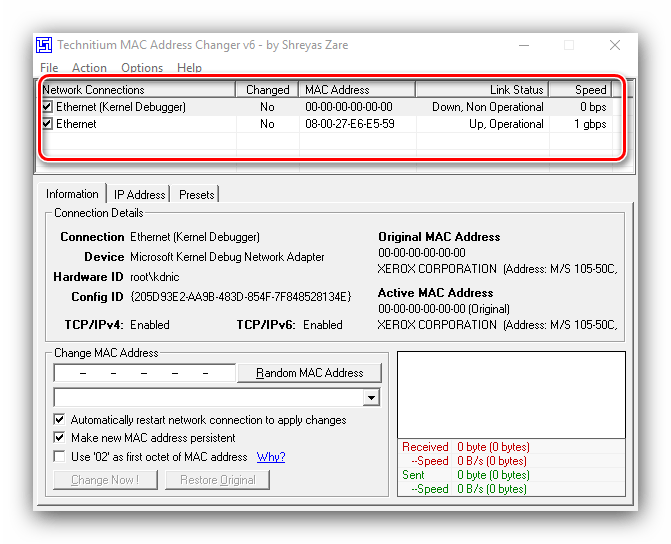
Task: Sort by the MAC Address column header
Action: point(357,90)
